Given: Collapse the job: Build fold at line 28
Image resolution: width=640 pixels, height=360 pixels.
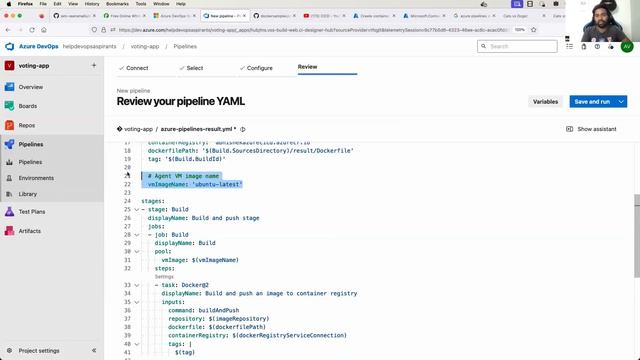Looking at the screenshot, I should click(137, 235).
